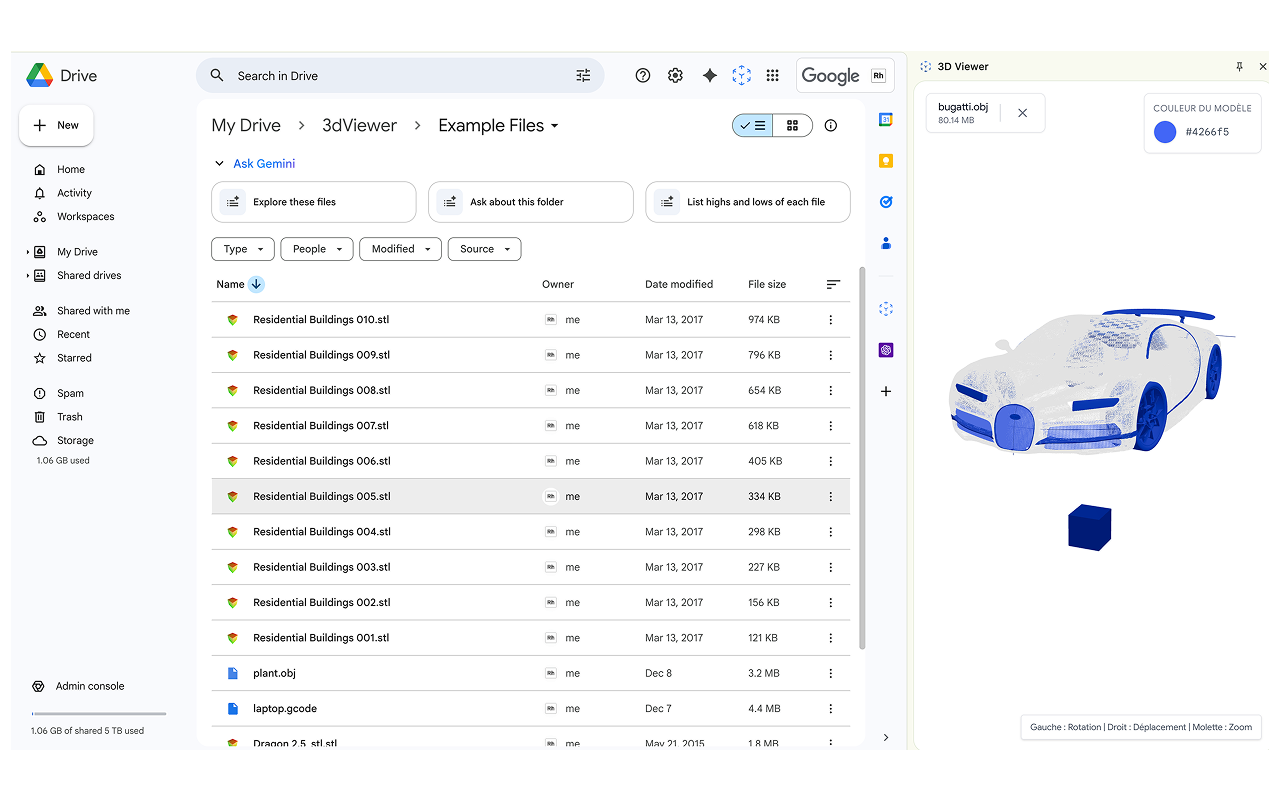This screenshot has height=800, width=1280.
Task: Click the 3D Viewer icon in the toolbar
Action: point(741,75)
